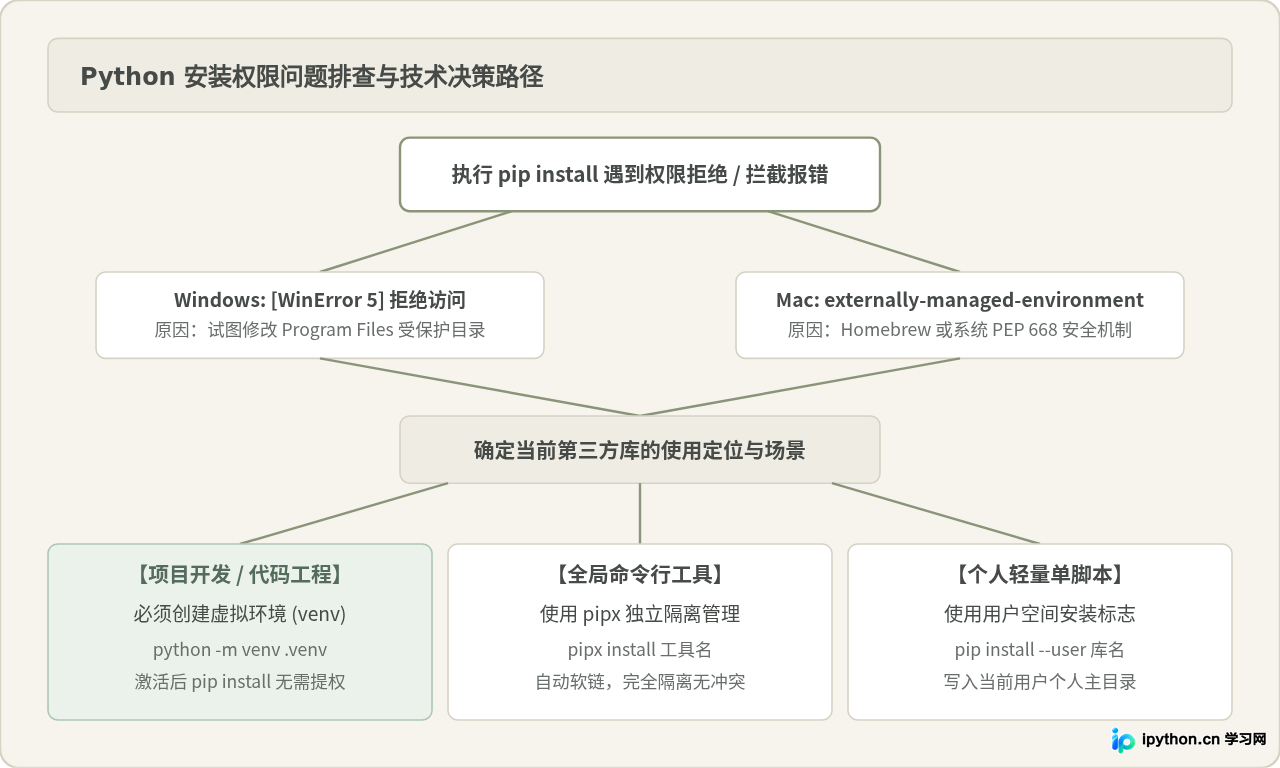1280x768 pixels.
Task: Click the 'Windows: [WinError 5] 拒绝访问' heading
Action: [320, 300]
